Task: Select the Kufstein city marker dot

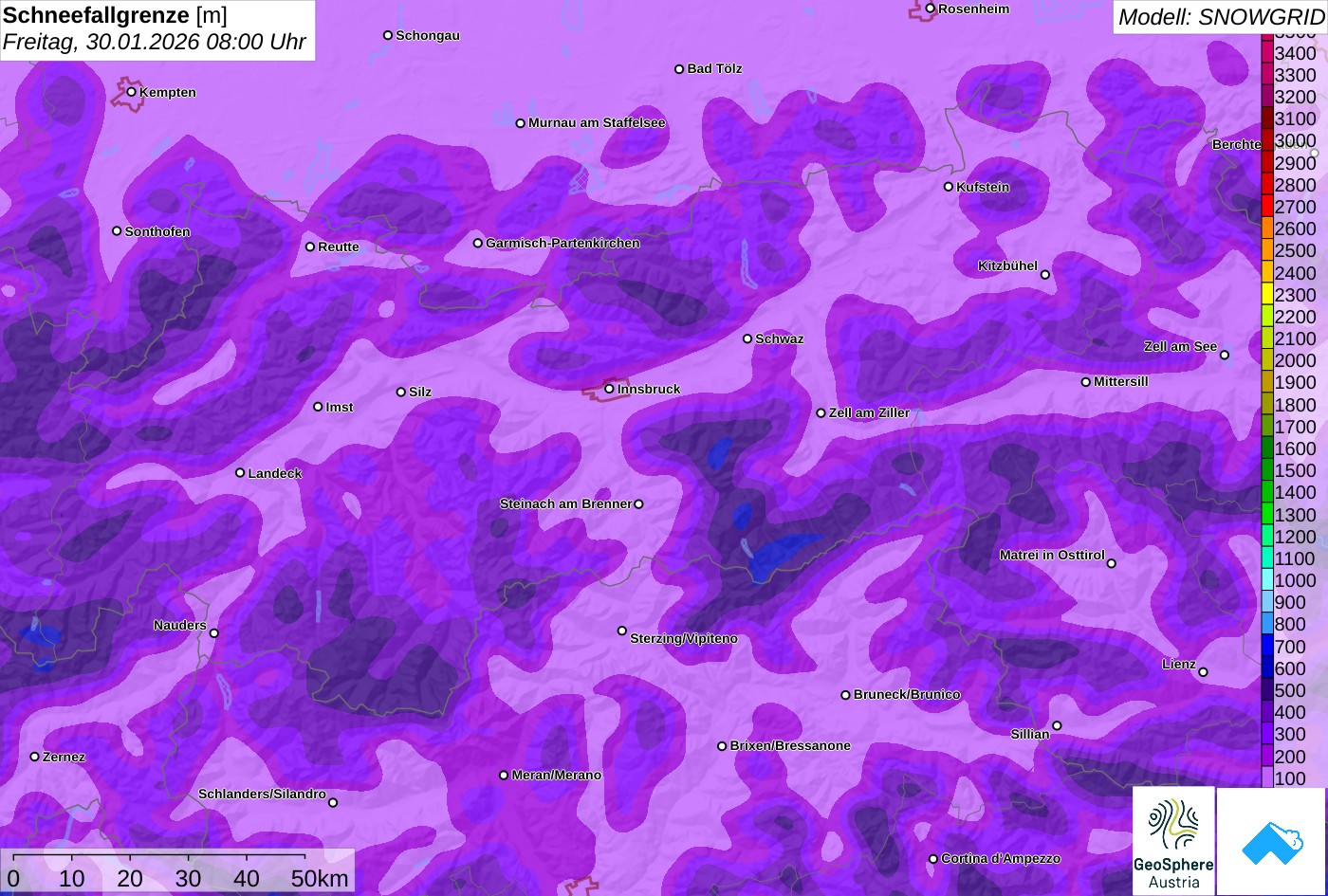Action: 949,187
